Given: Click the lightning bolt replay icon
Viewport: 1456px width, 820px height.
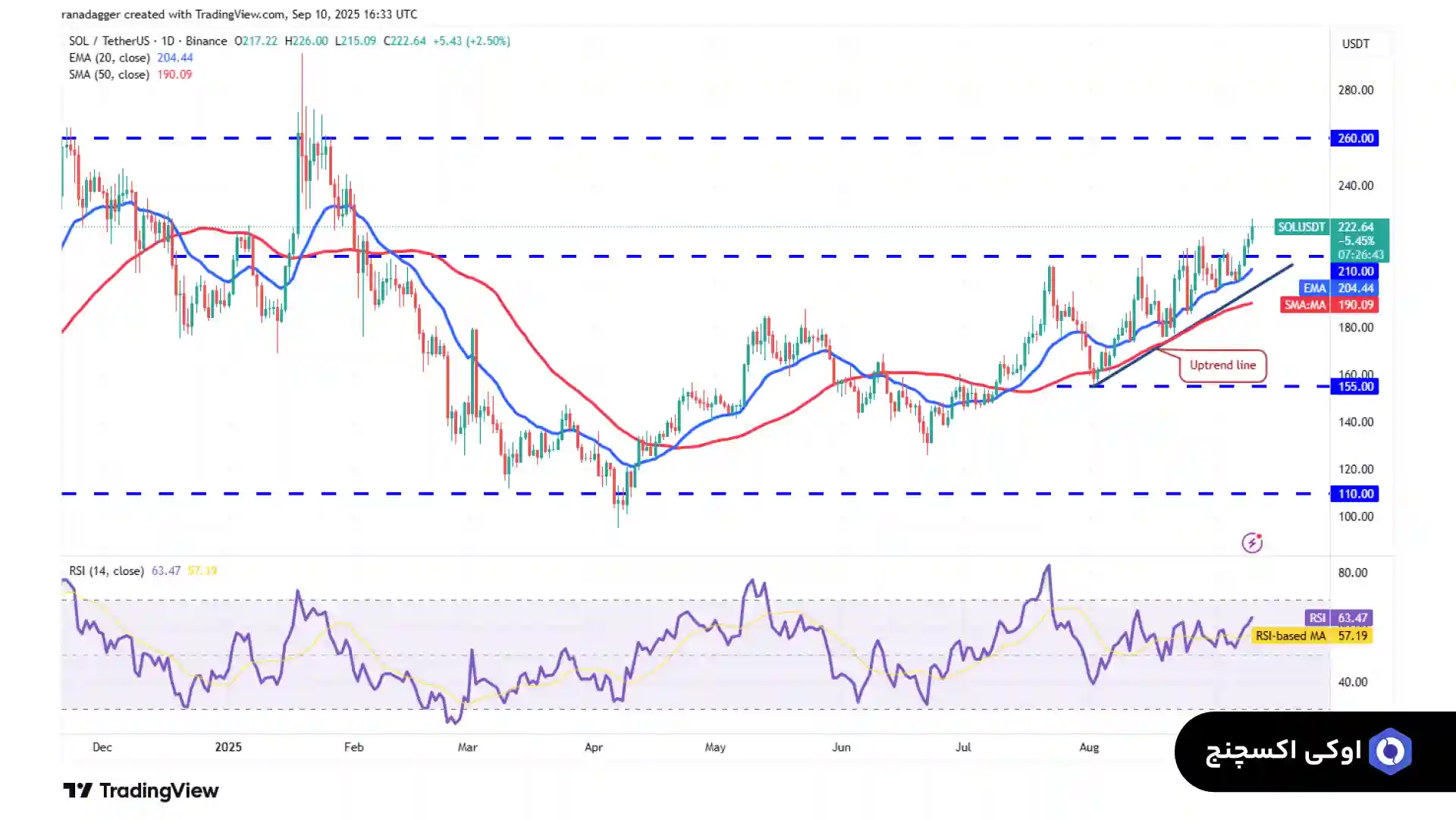Looking at the screenshot, I should [x=1252, y=542].
